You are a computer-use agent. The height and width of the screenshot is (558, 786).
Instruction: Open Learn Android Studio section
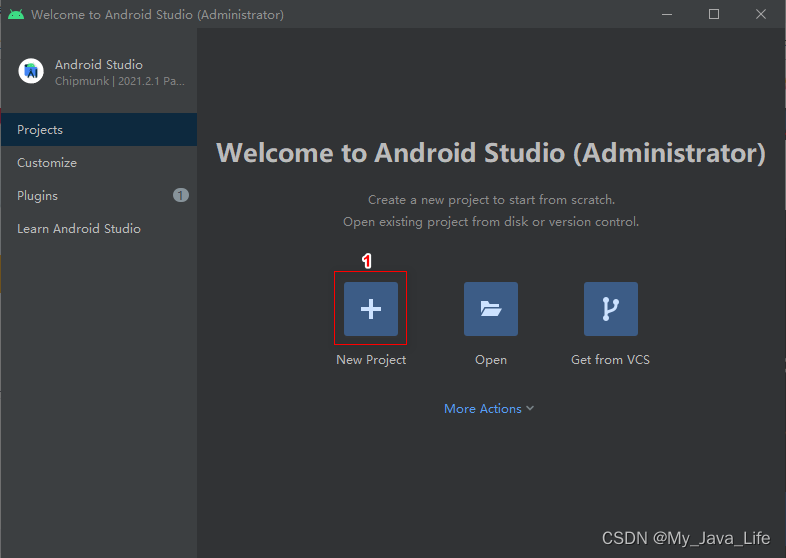point(99,229)
